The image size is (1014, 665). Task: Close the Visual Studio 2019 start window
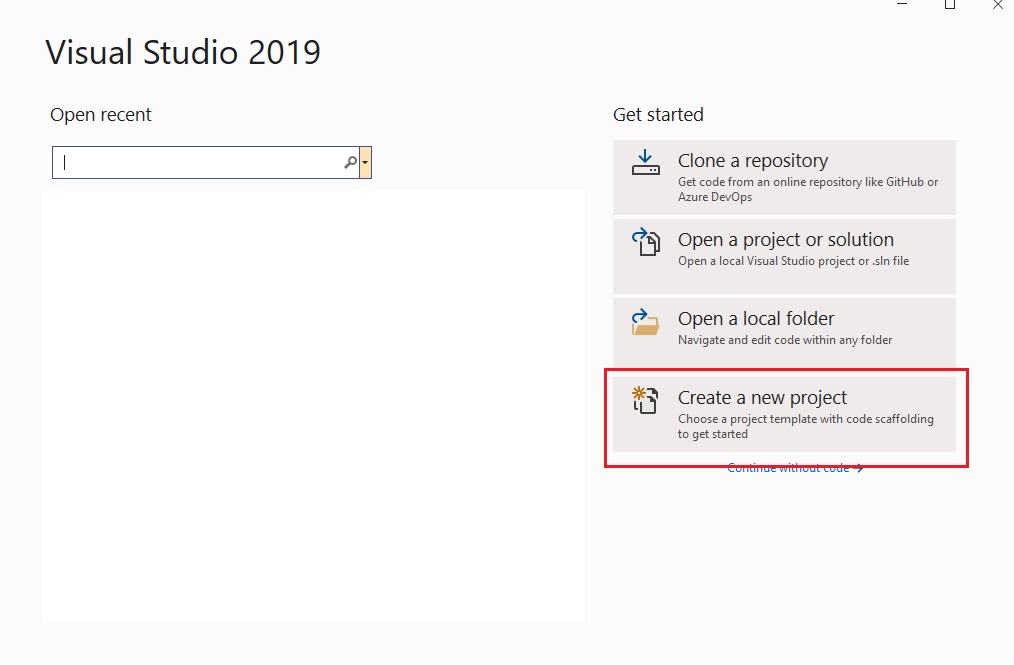click(998, 5)
